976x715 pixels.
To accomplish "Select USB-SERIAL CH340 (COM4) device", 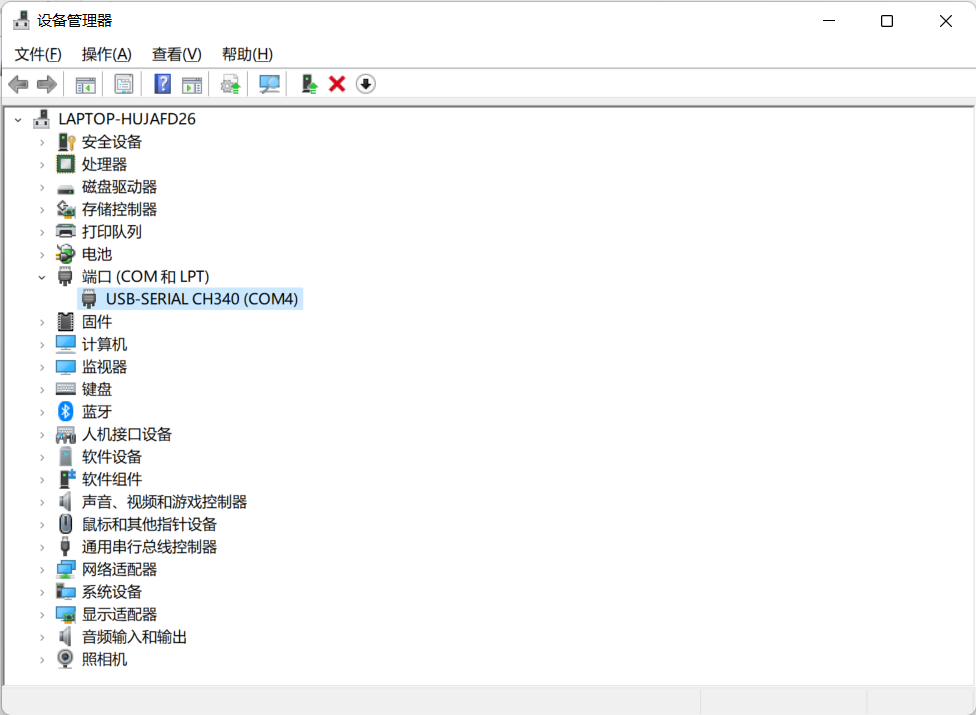I will 190,299.
